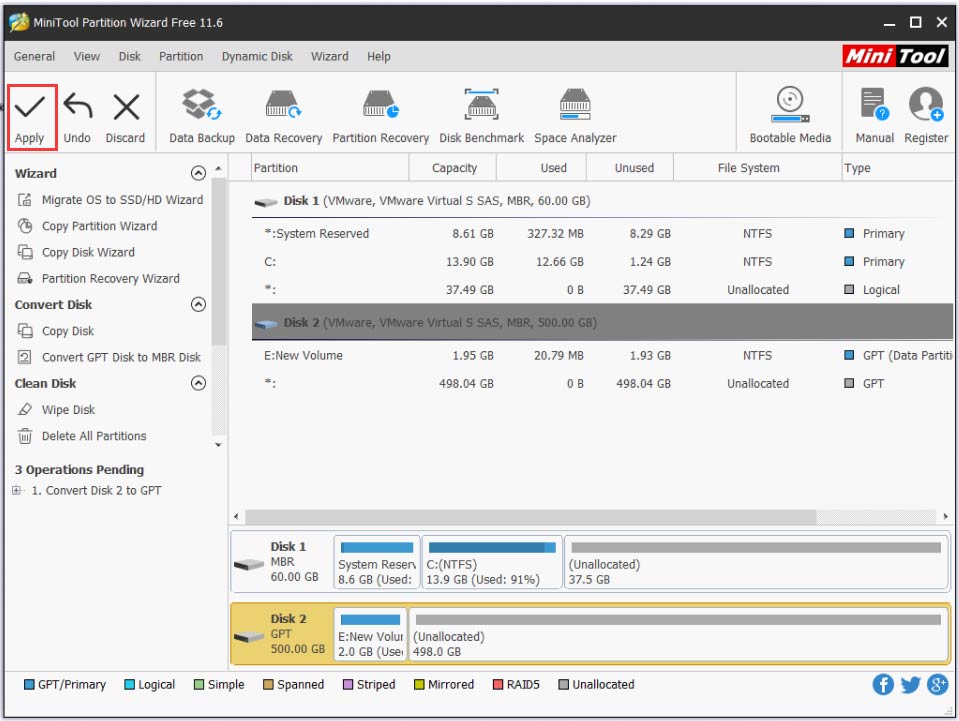Select E:New Volume block in disk map
Image resolution: width=959 pixels, height=721 pixels.
click(370, 635)
